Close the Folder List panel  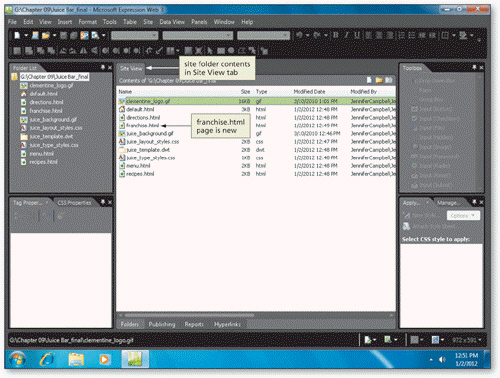pos(110,67)
